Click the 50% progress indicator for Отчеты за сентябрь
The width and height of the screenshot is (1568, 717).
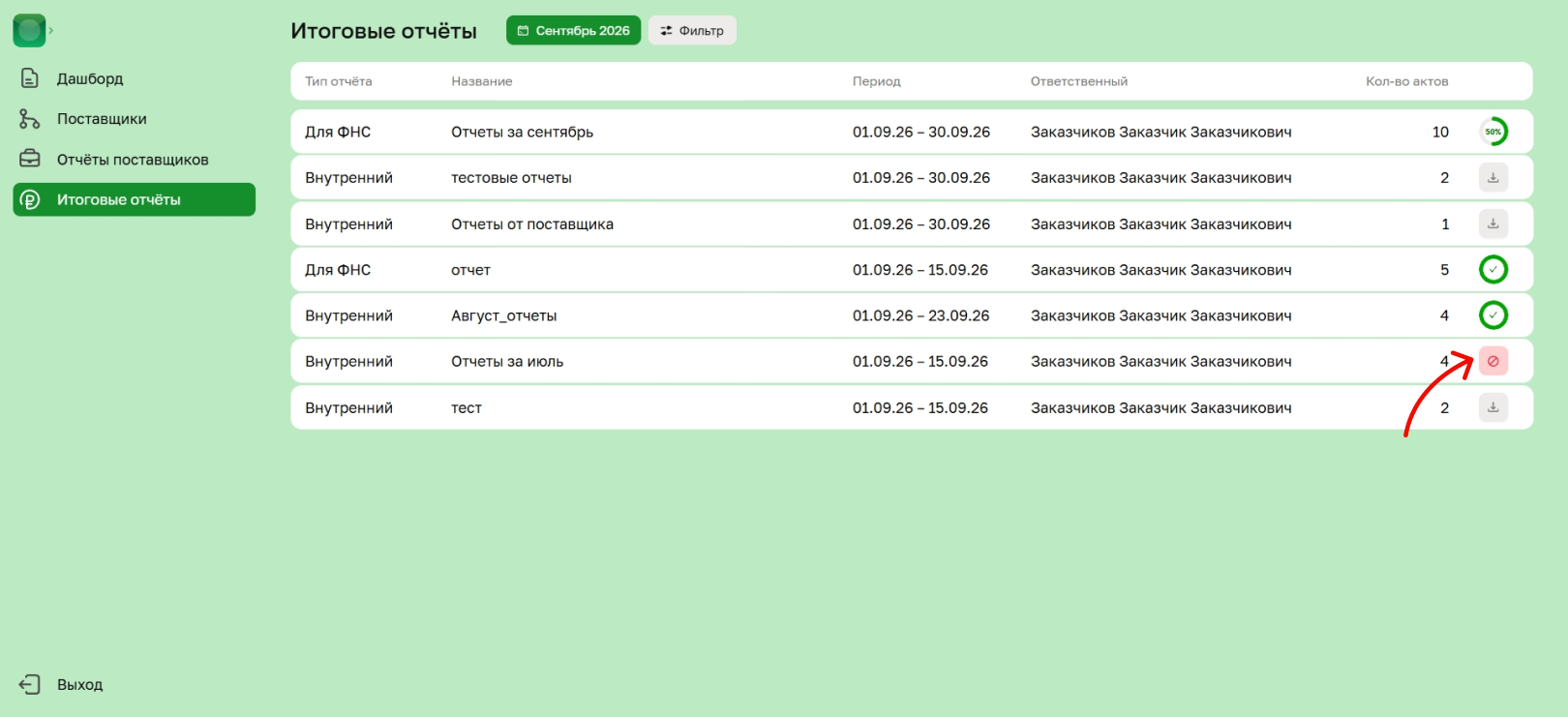pyautogui.click(x=1493, y=132)
